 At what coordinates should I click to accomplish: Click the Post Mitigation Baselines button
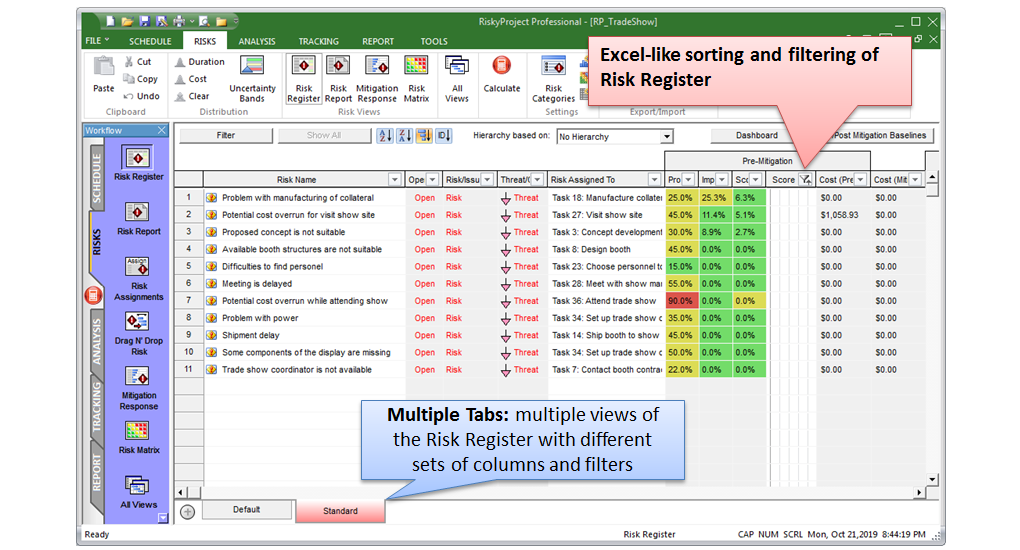tap(879, 135)
